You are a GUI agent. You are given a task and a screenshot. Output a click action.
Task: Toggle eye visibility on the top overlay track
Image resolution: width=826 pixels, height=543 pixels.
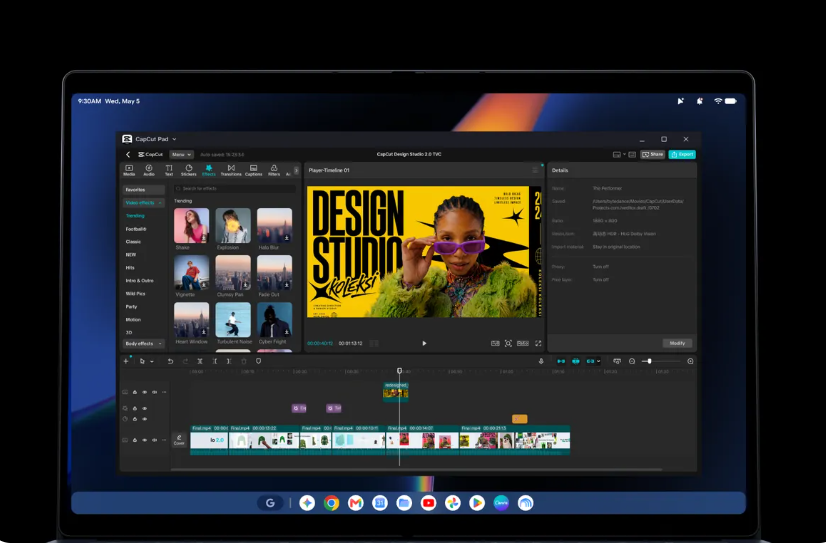tap(144, 392)
